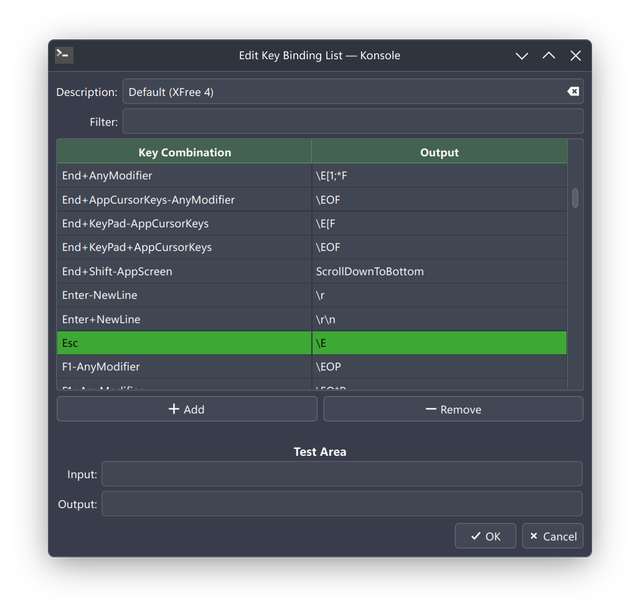Confirm changes with the OK button
The image size is (640, 614).
click(485, 536)
